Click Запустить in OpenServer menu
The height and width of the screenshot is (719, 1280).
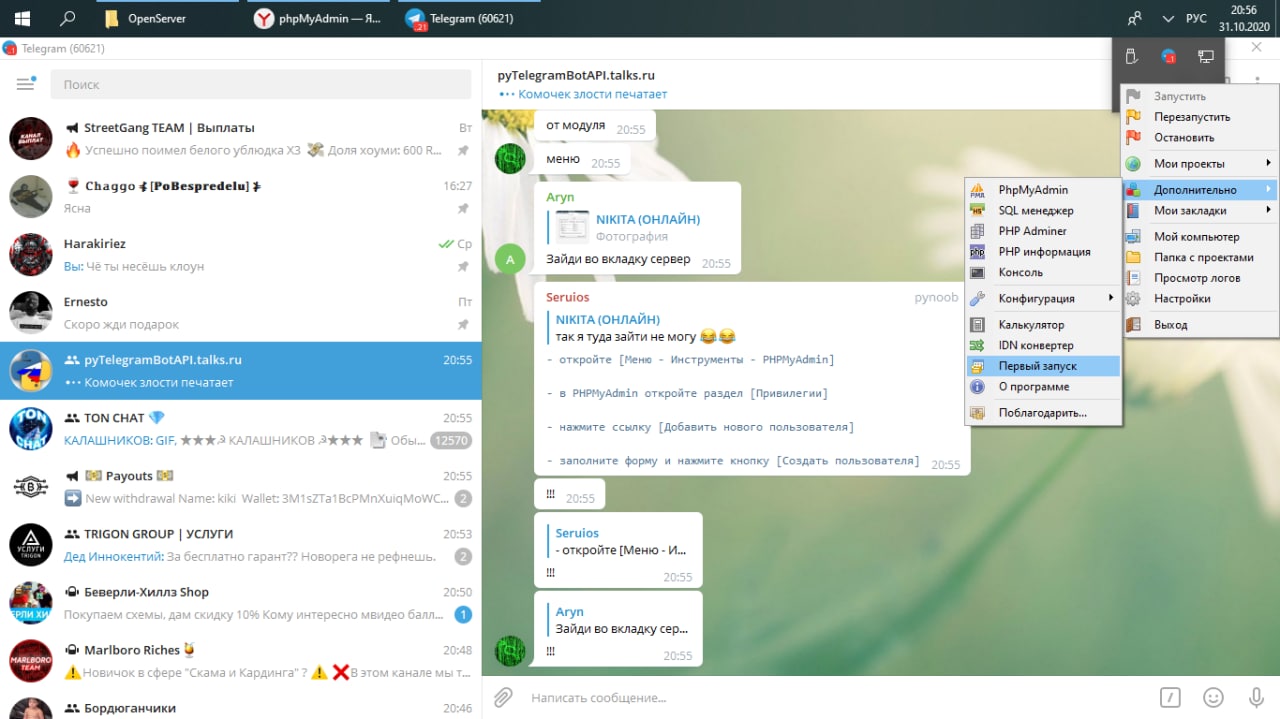(1199, 96)
